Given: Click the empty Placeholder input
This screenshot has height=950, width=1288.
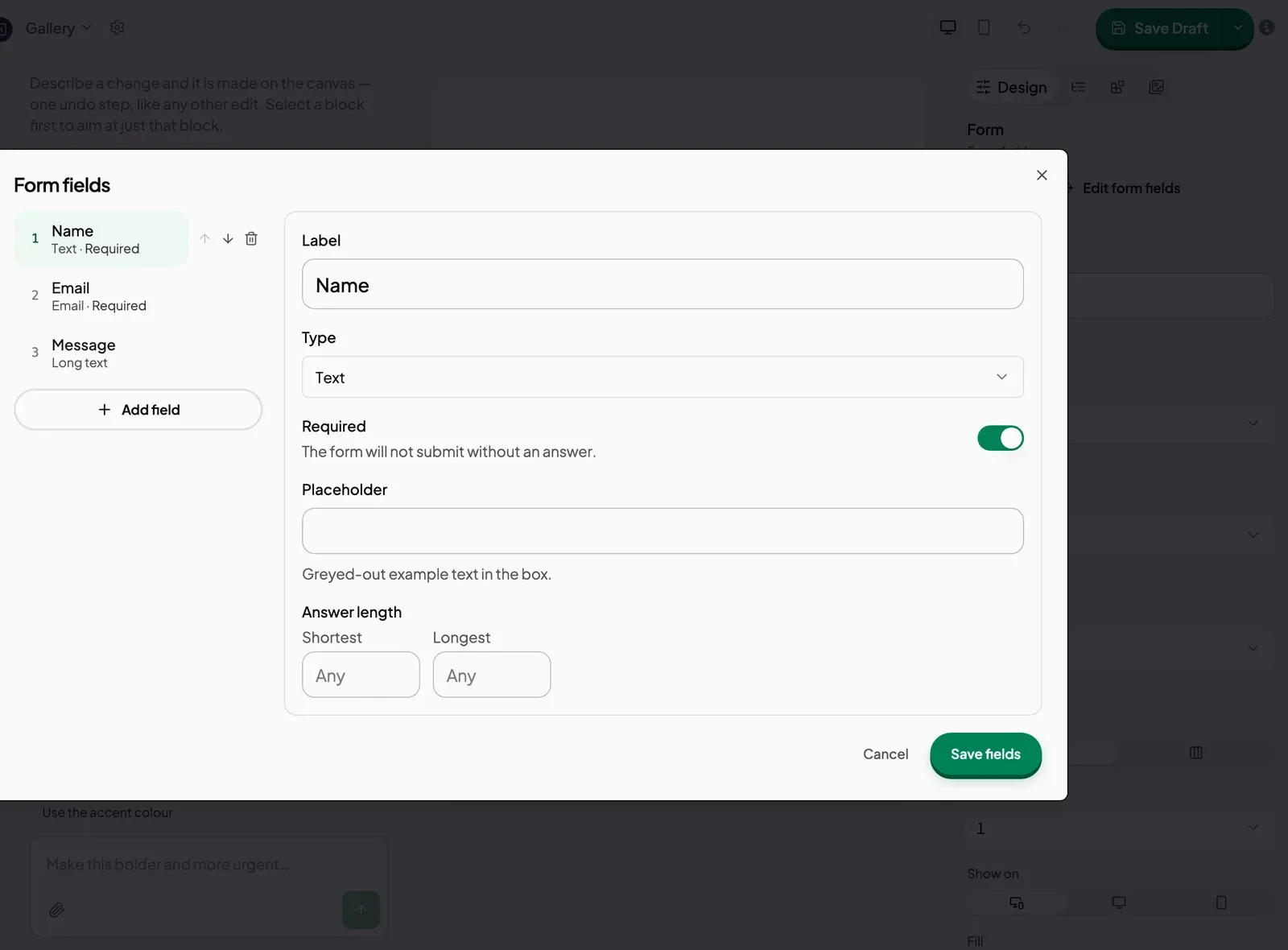Looking at the screenshot, I should (x=663, y=531).
